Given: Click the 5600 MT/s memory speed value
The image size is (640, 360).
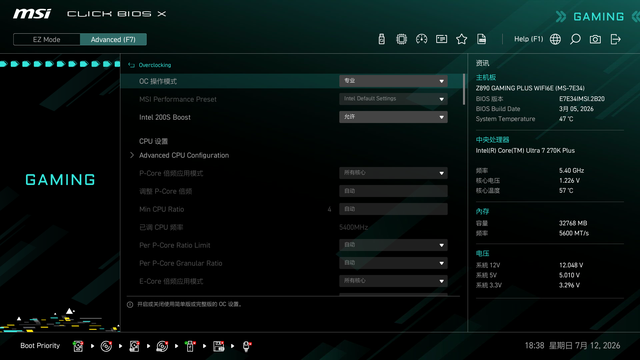Looking at the screenshot, I should point(574,233).
